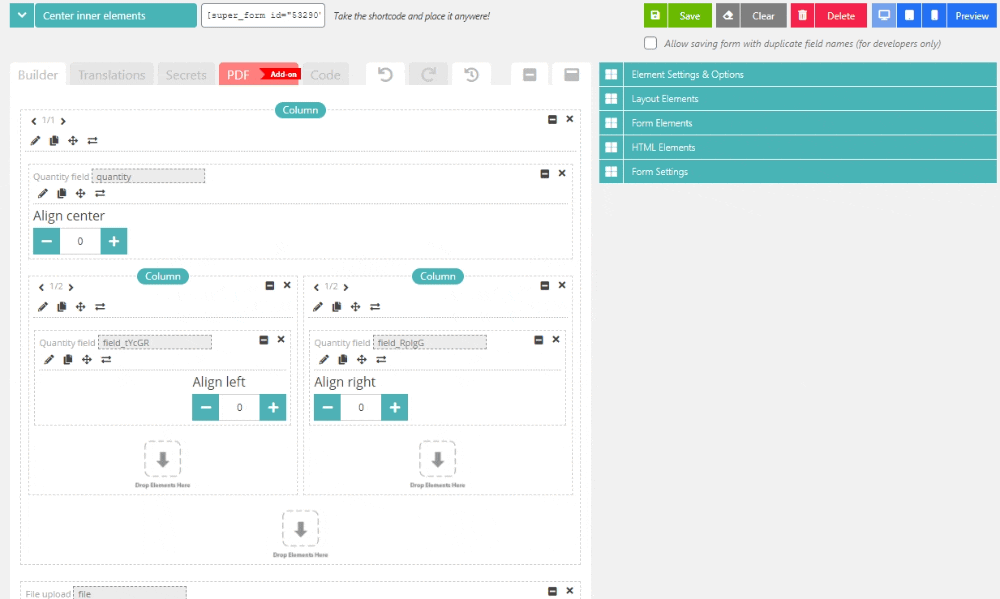Duplicate the 1/1 column
The width and height of the screenshot is (1000, 599).
point(54,140)
